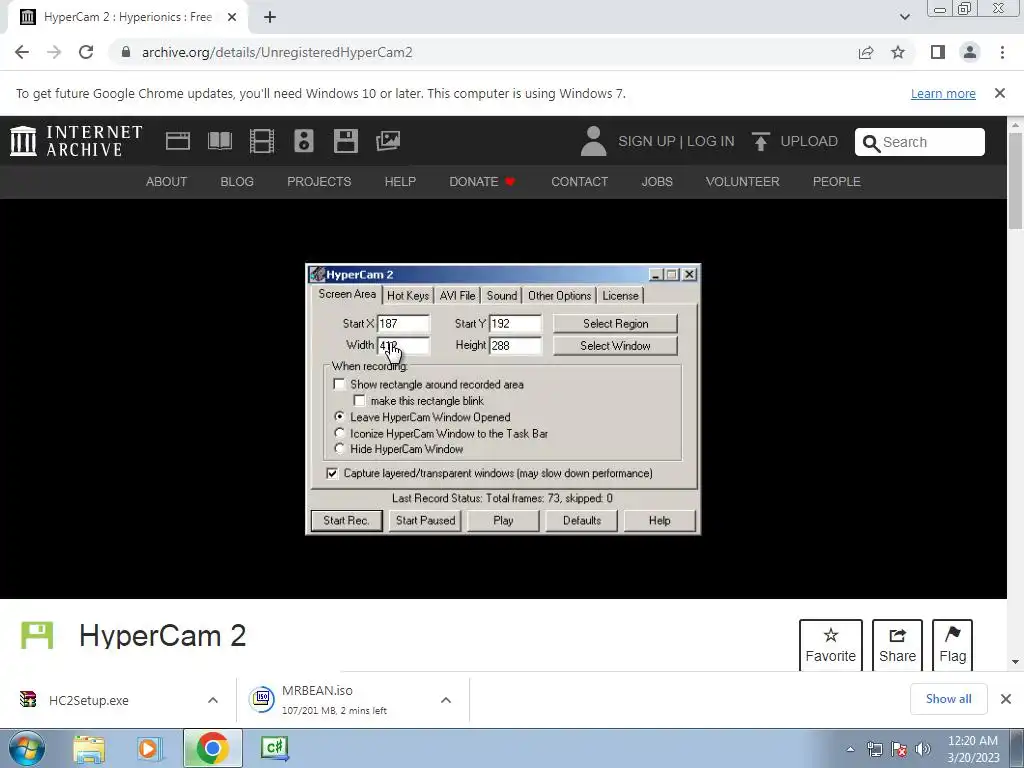Screen dimensions: 1024x768
Task: Click the taskbar clock
Action: pyautogui.click(x=973, y=749)
